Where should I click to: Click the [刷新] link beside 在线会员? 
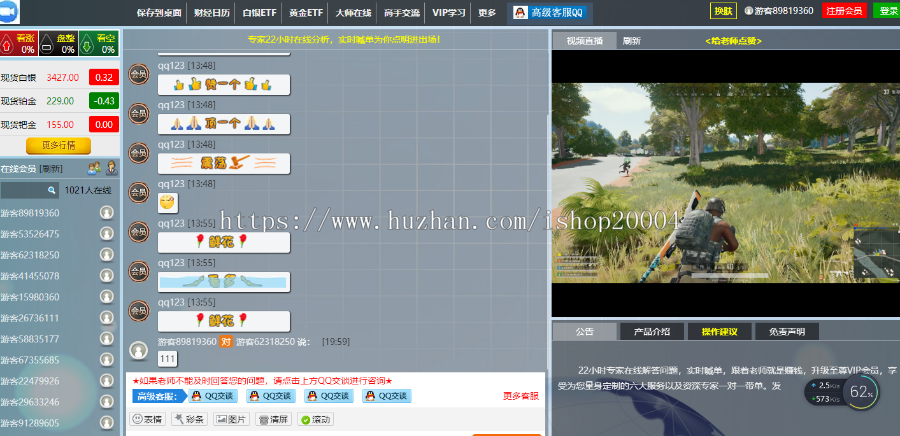click(51, 169)
